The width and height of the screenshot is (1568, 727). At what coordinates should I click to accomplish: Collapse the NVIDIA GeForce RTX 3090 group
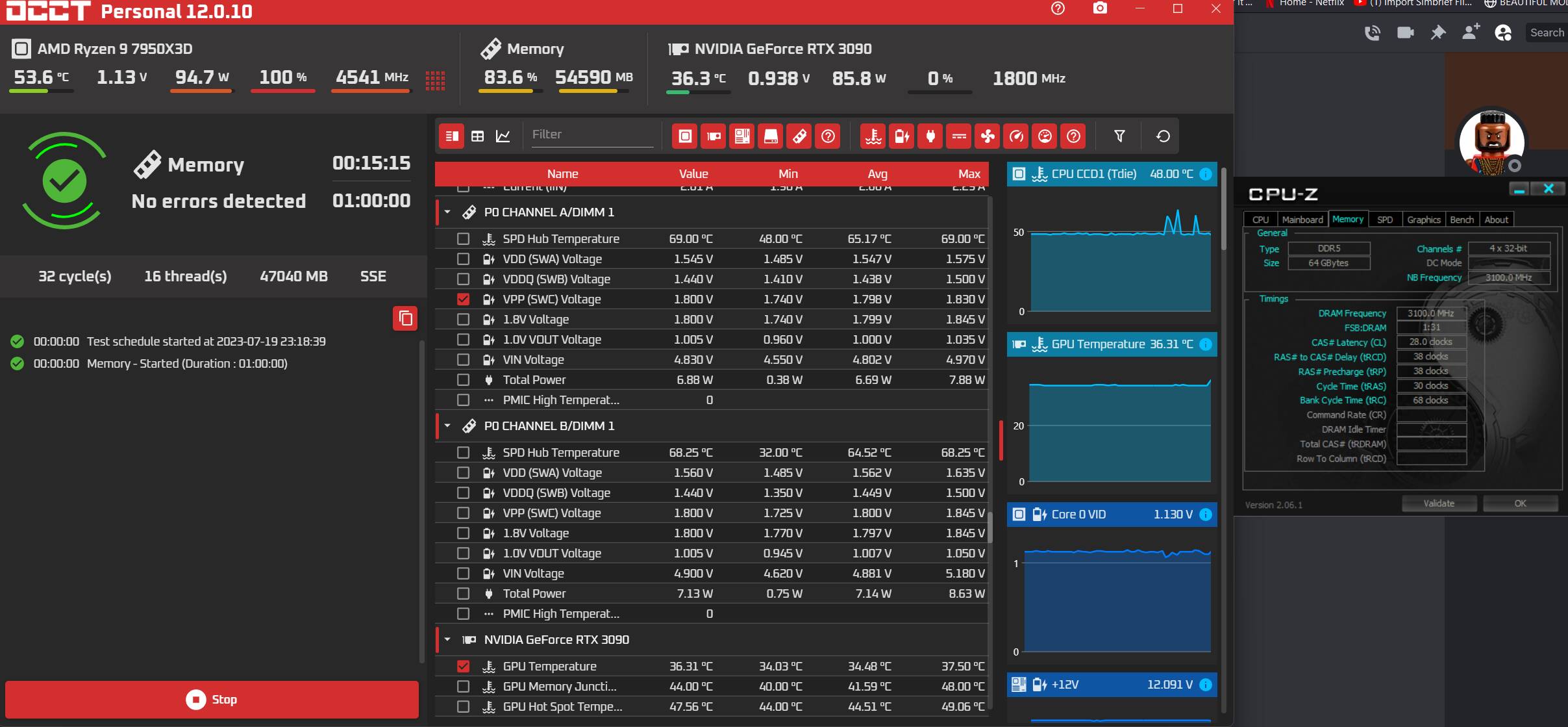pos(447,640)
